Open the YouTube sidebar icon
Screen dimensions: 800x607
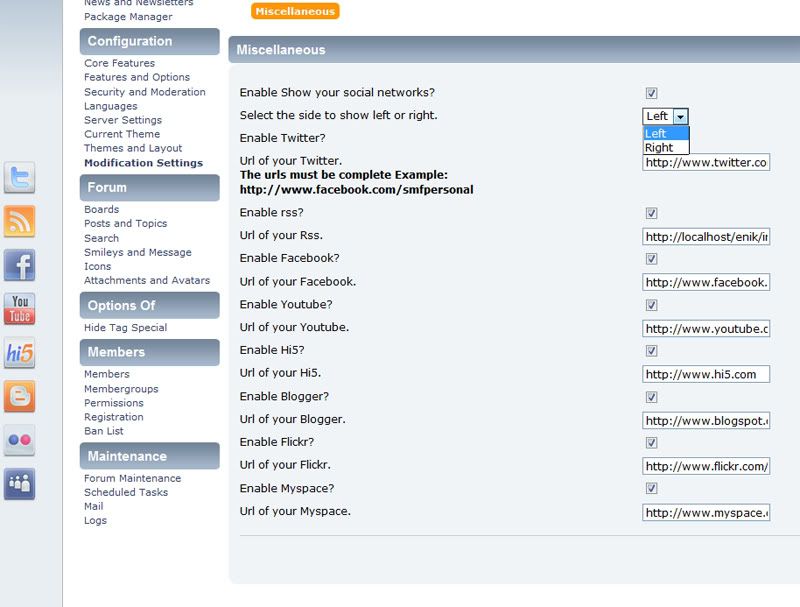pyautogui.click(x=19, y=309)
